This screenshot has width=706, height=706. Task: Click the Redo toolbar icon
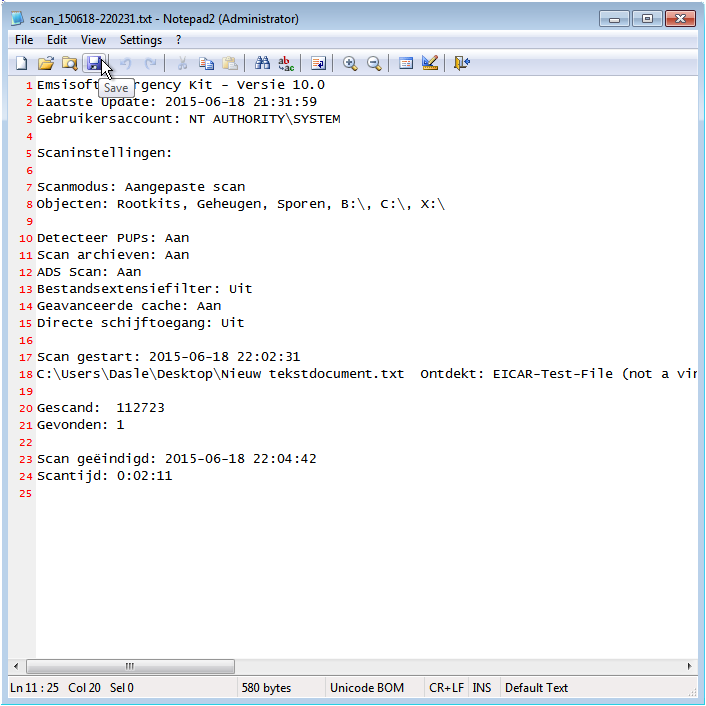150,63
